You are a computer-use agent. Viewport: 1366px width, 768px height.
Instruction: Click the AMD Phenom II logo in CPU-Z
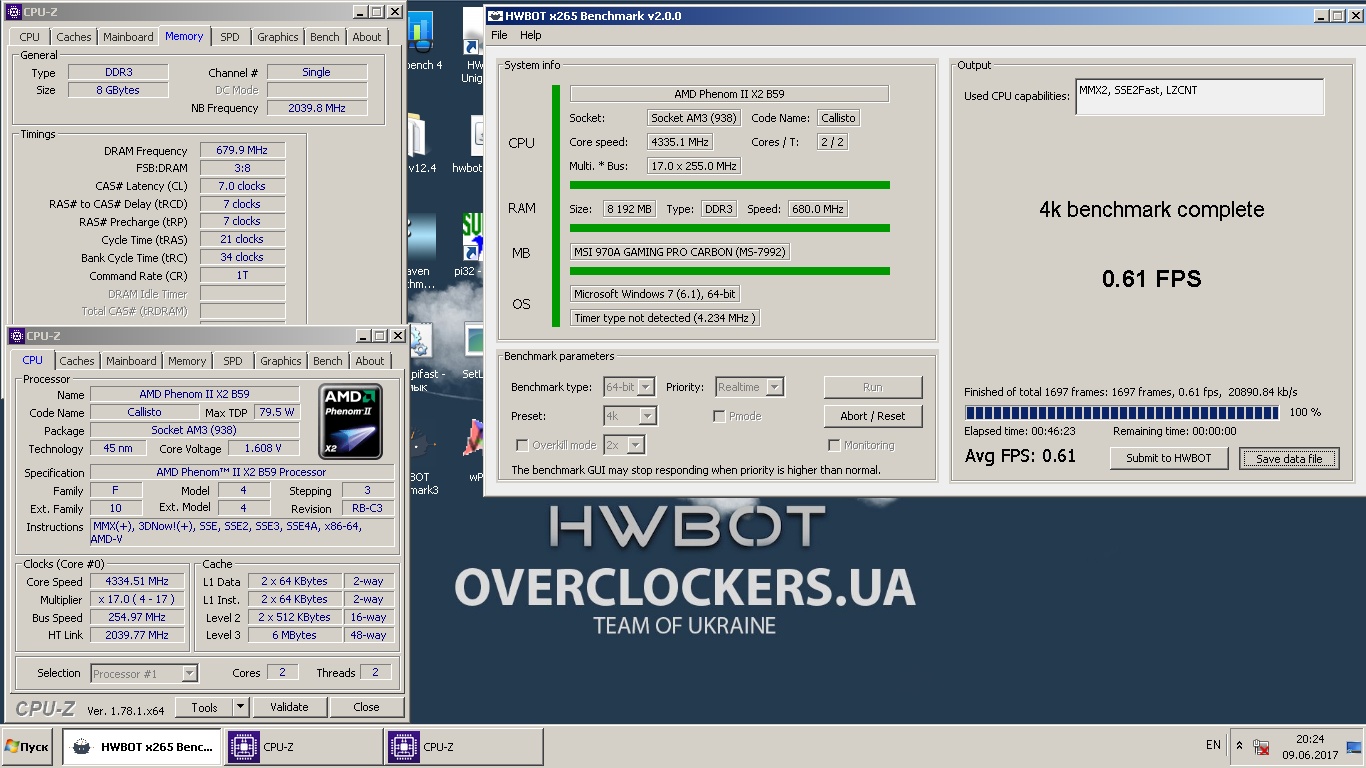coord(352,421)
